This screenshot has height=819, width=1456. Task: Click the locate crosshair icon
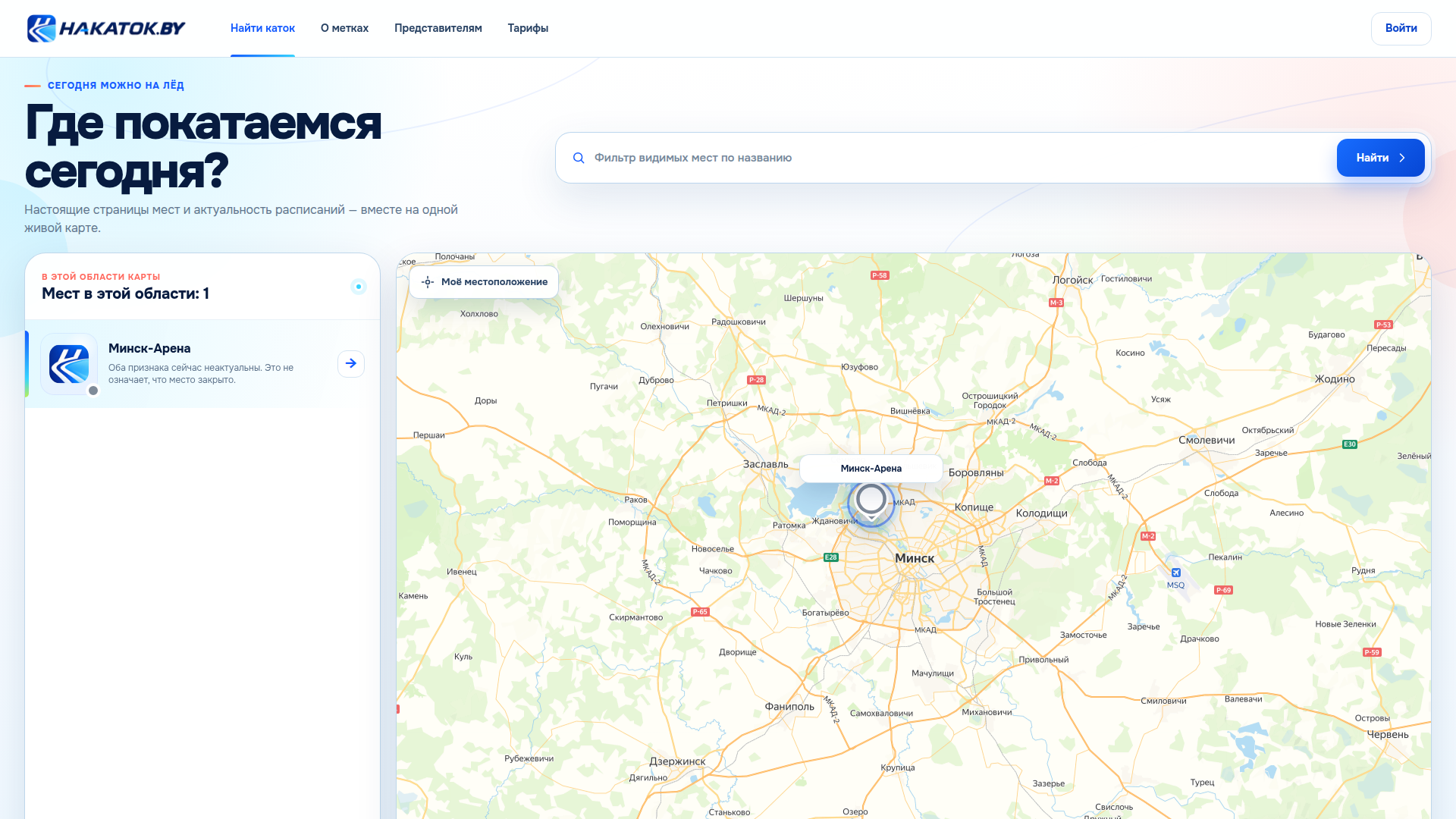[x=428, y=282]
